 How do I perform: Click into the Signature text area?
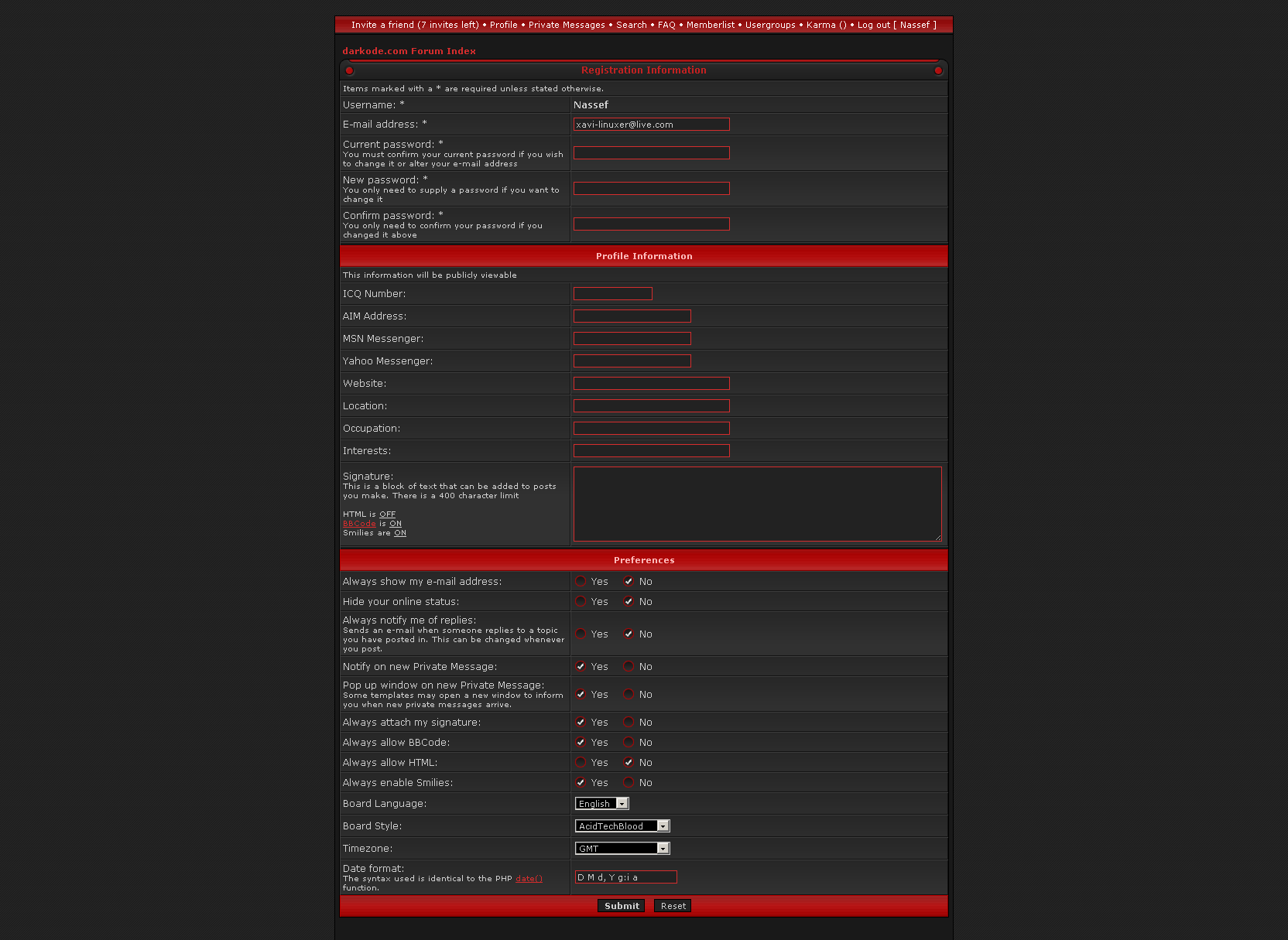(757, 504)
